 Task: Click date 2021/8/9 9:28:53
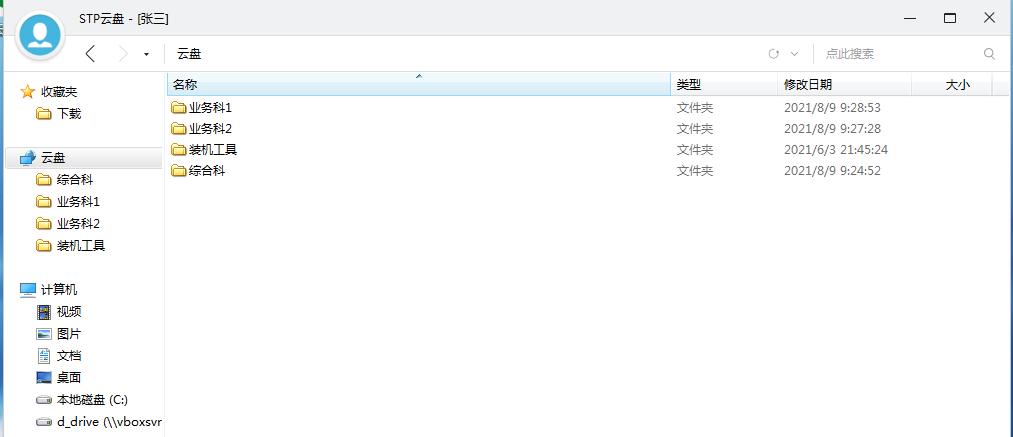pos(832,107)
